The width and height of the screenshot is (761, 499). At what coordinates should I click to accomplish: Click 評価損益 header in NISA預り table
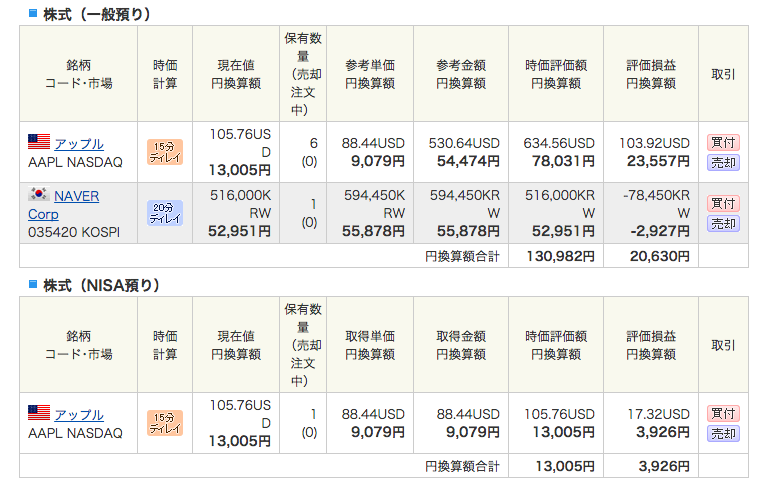pos(651,345)
